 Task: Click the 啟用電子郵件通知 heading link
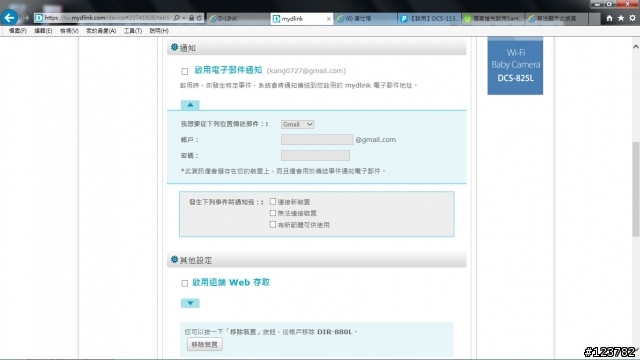[228, 70]
